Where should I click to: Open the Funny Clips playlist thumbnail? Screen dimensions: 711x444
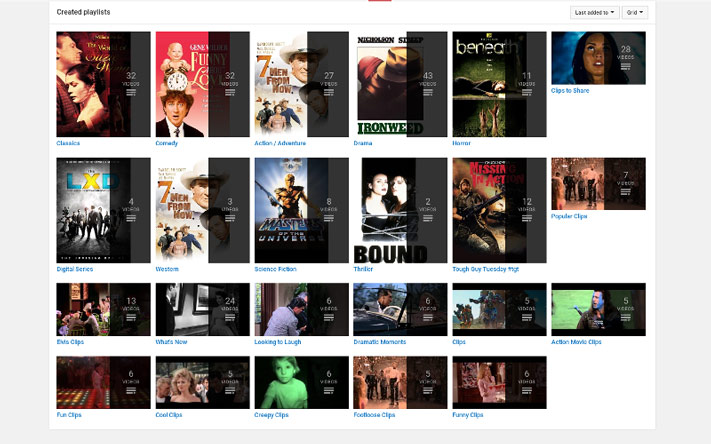(500, 382)
